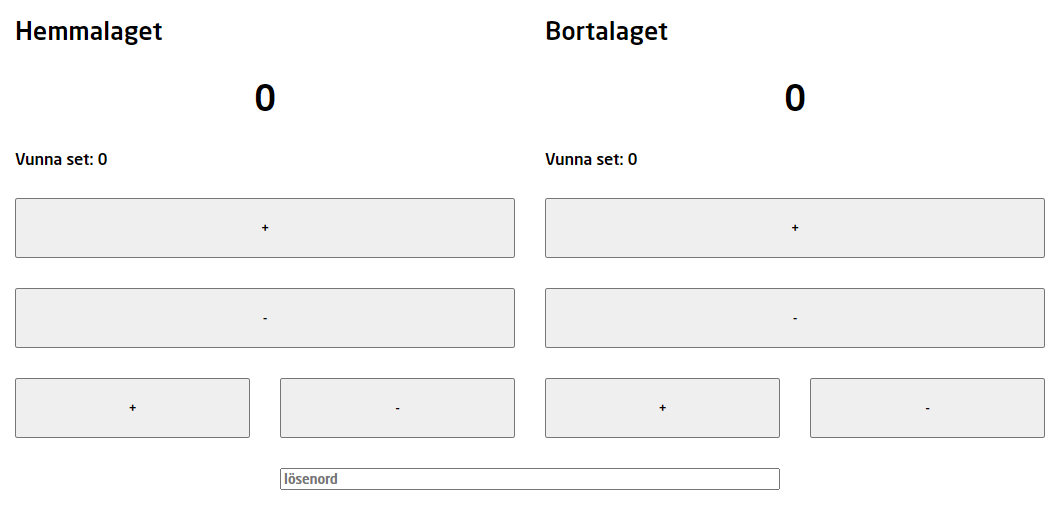Subtract a point using Bortalaget's large minus

point(795,318)
